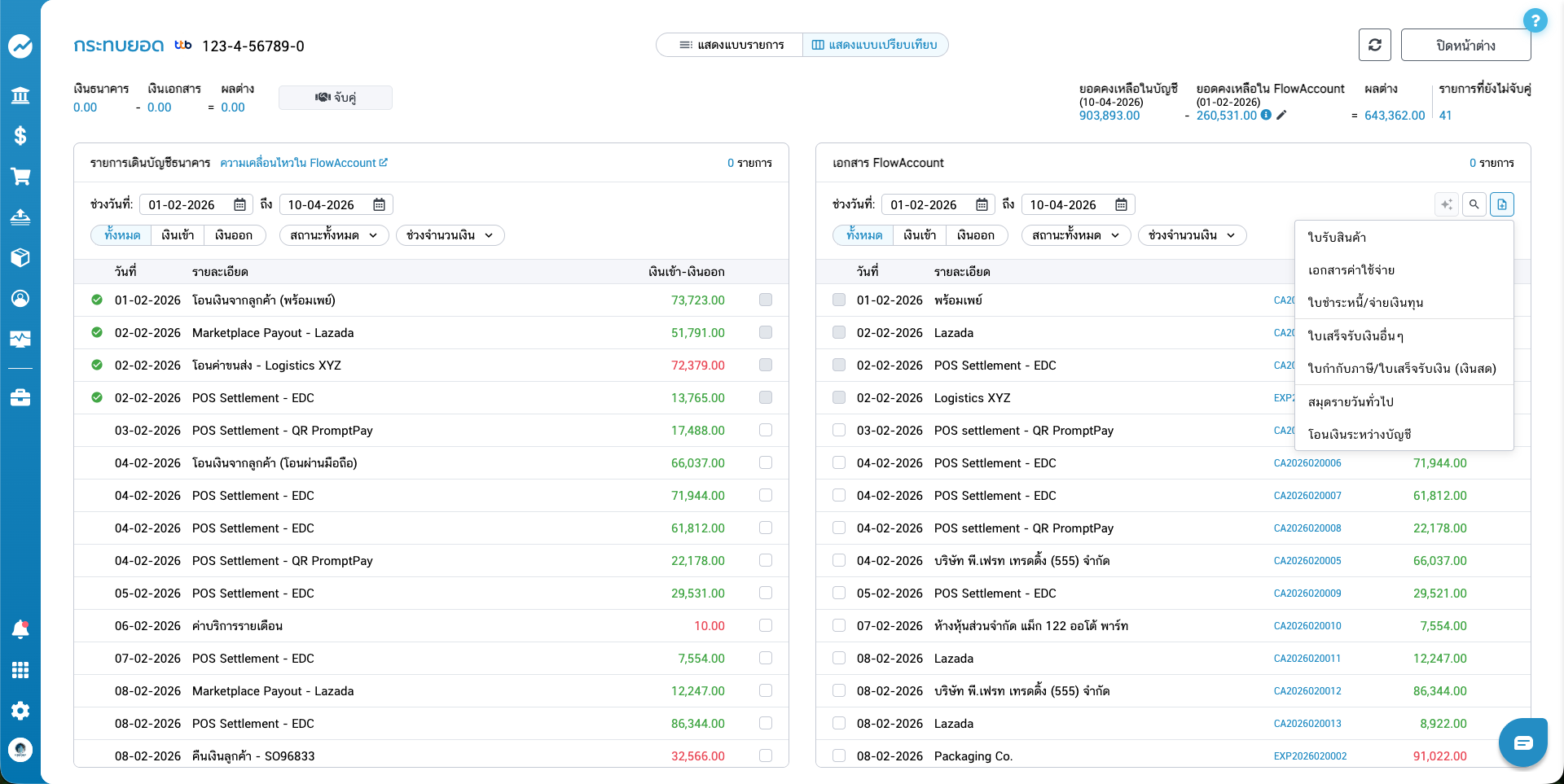
Task: Switch to แสดงแบบรายการ view tab
Action: click(x=731, y=45)
